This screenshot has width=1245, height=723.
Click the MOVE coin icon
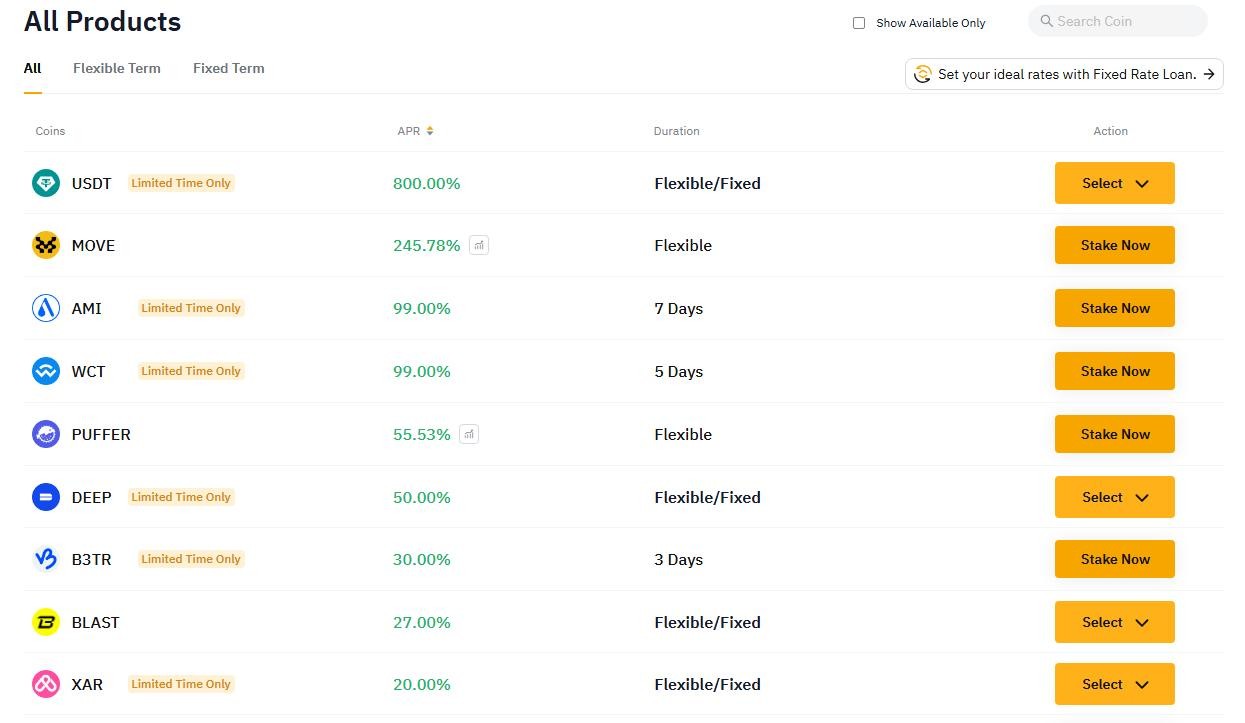pos(46,245)
